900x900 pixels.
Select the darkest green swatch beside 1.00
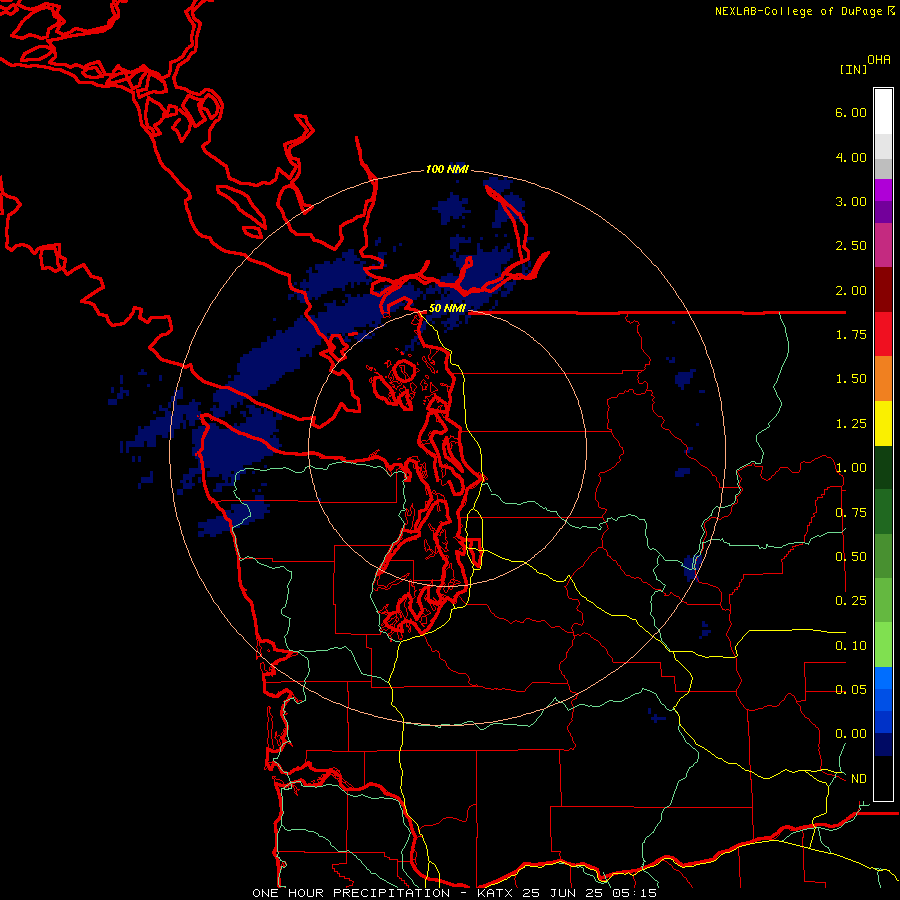tap(883, 467)
